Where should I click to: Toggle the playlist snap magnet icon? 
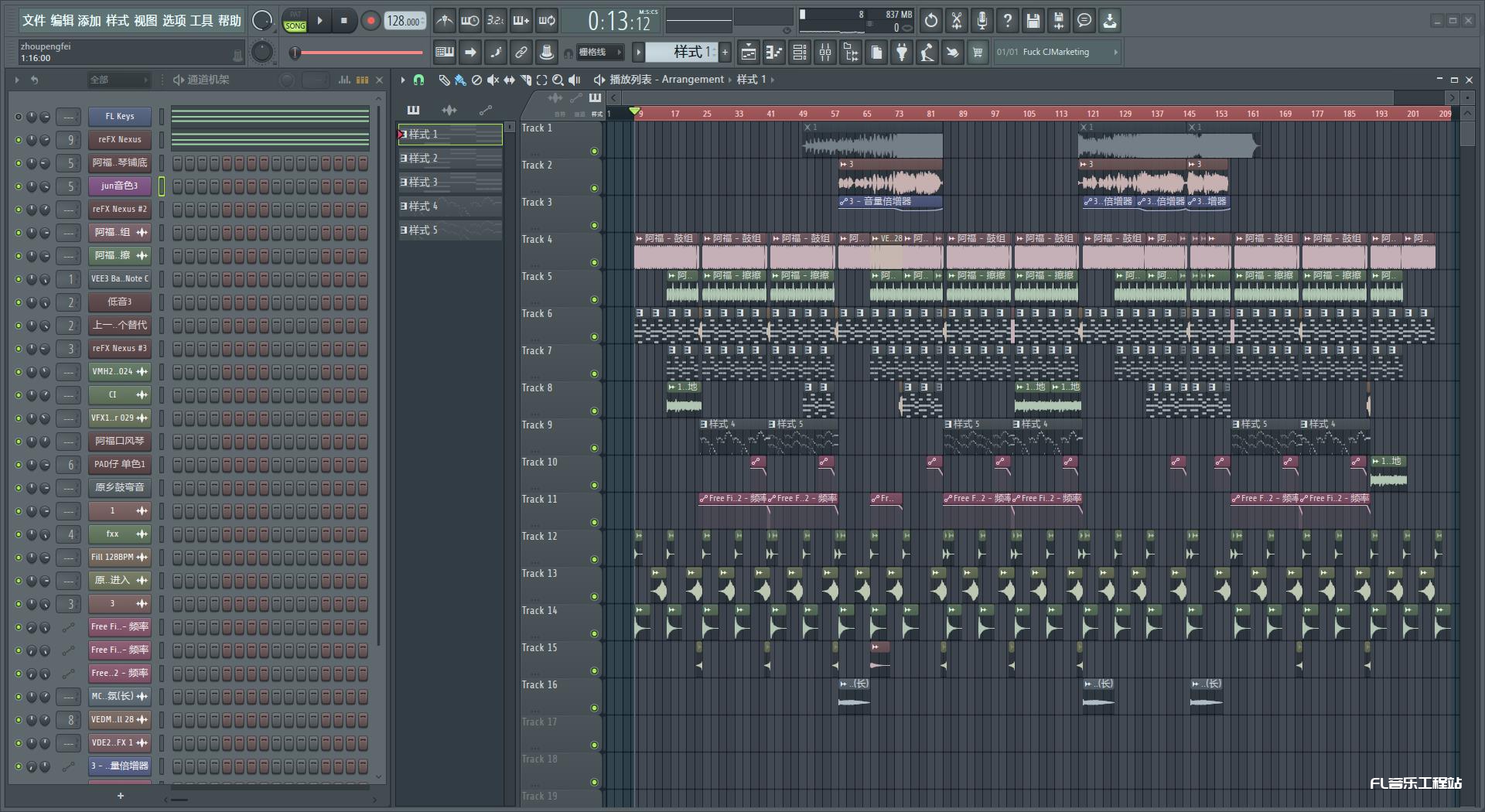[x=418, y=80]
